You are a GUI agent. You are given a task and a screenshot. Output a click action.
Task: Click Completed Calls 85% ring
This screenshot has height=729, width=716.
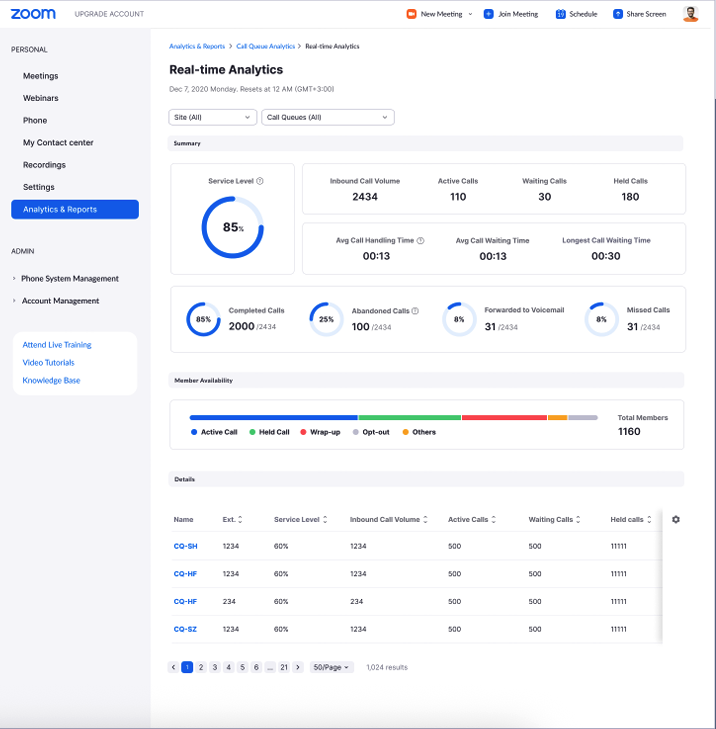(x=203, y=319)
